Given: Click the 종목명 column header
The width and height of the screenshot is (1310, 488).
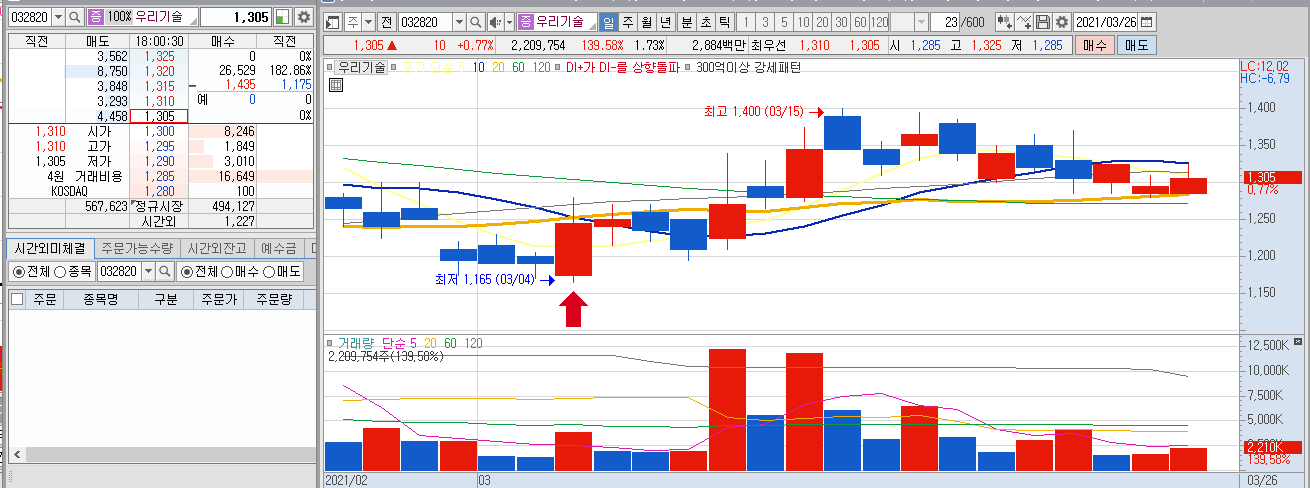Looking at the screenshot, I should 100,298.
